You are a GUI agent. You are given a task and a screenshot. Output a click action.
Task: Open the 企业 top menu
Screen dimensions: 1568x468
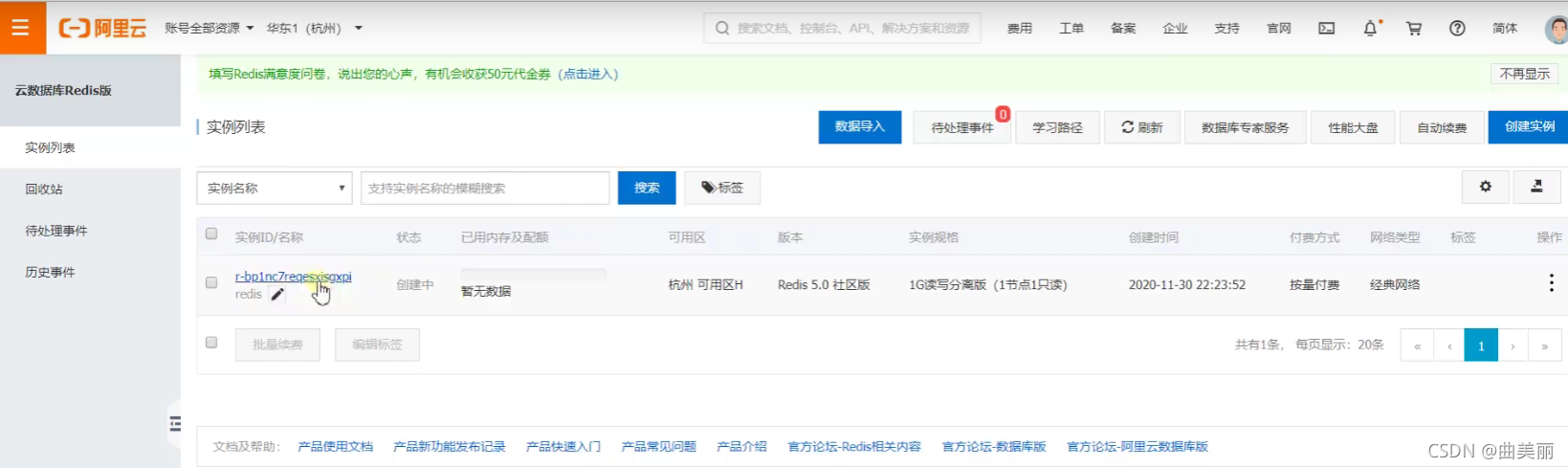tap(1175, 28)
